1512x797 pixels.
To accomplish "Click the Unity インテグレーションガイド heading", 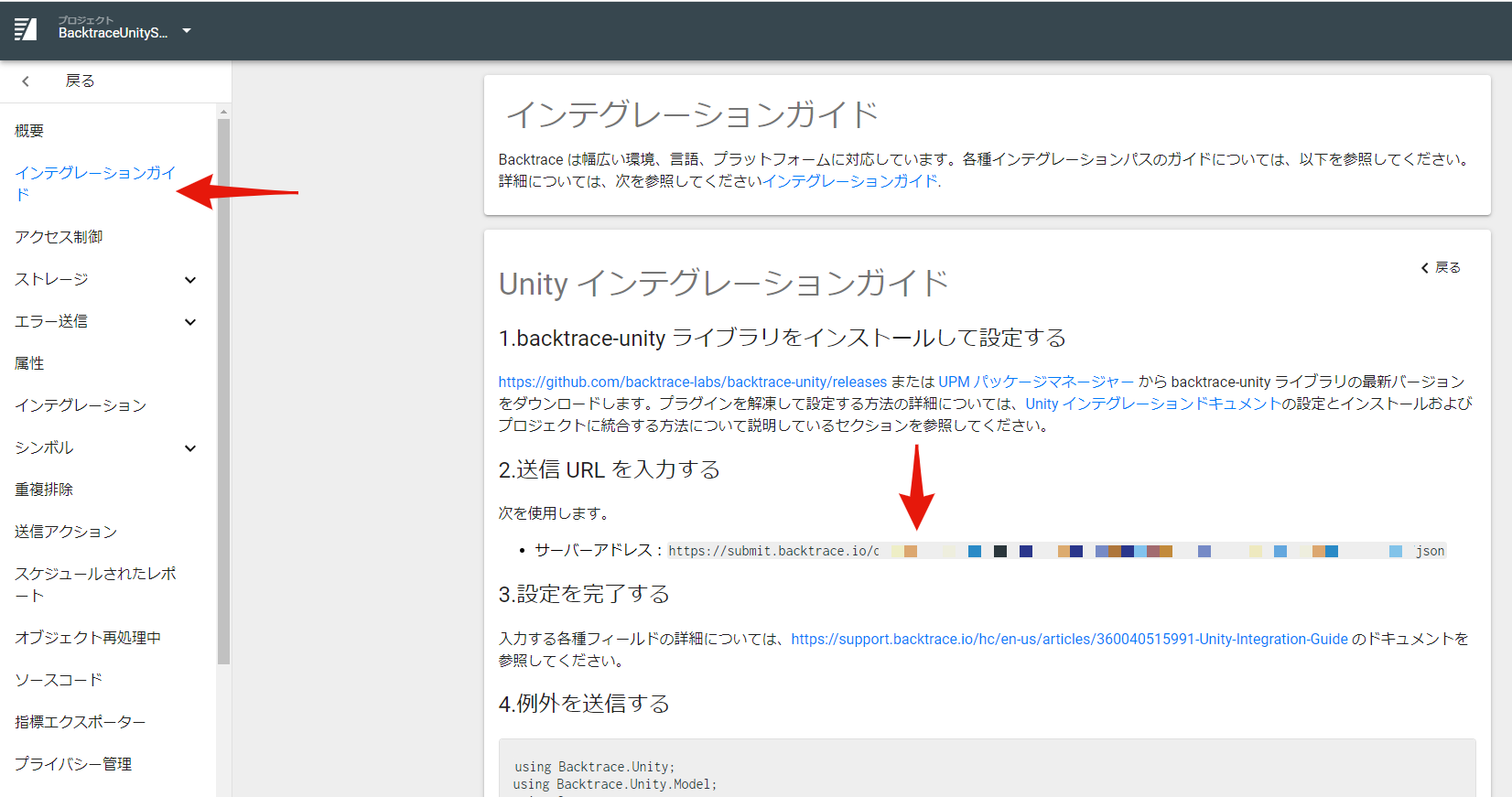I will [x=723, y=284].
